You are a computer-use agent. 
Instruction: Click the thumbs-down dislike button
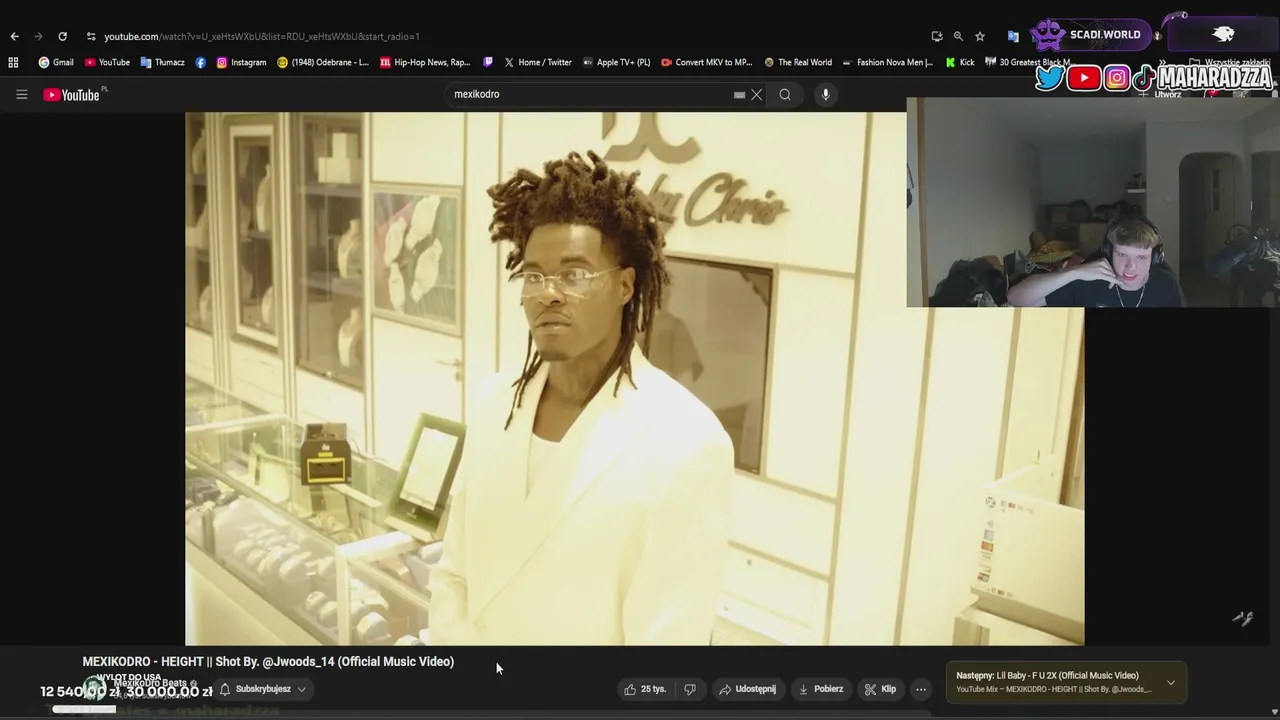690,689
